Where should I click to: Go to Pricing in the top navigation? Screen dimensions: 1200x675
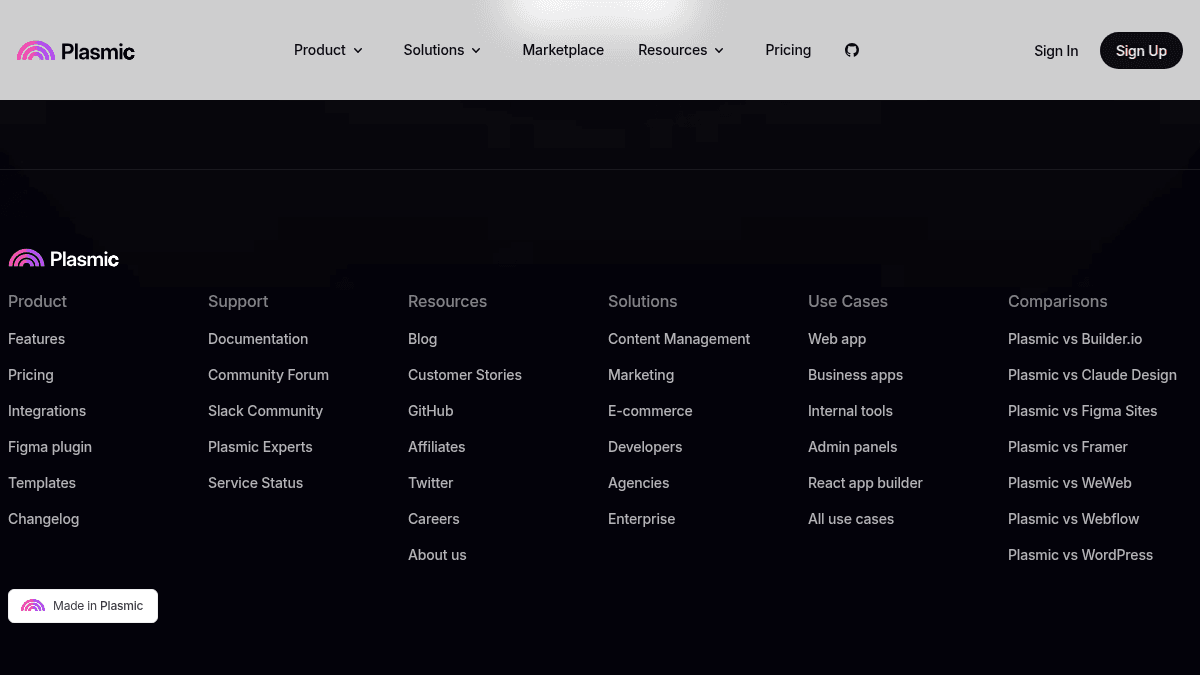click(x=788, y=50)
